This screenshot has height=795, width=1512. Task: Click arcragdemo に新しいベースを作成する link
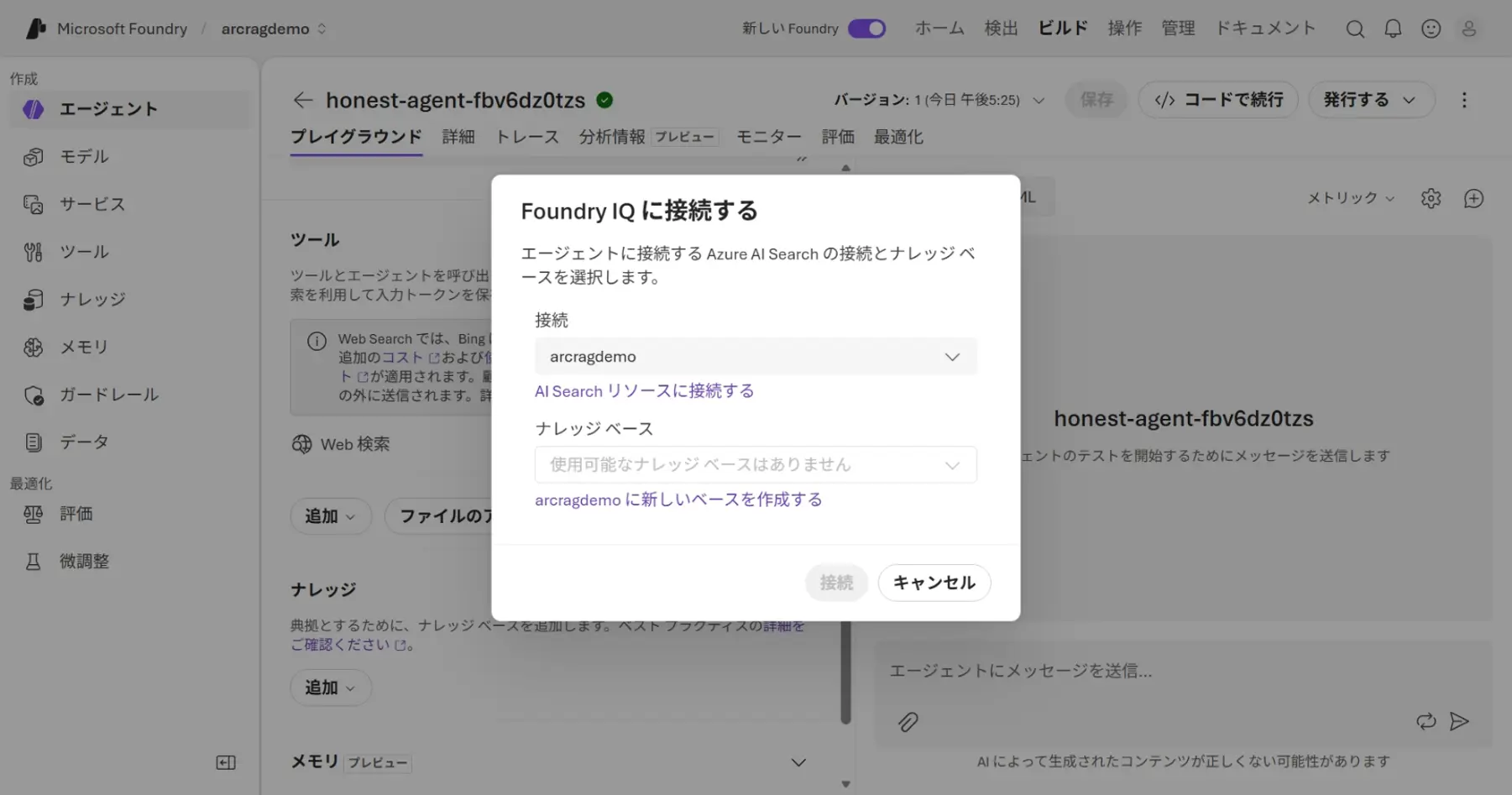tap(678, 499)
